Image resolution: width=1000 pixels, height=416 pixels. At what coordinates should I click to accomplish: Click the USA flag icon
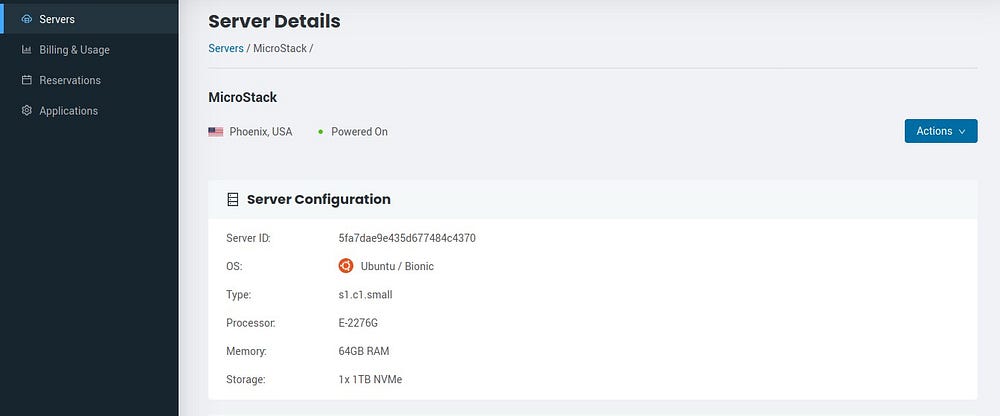[215, 132]
